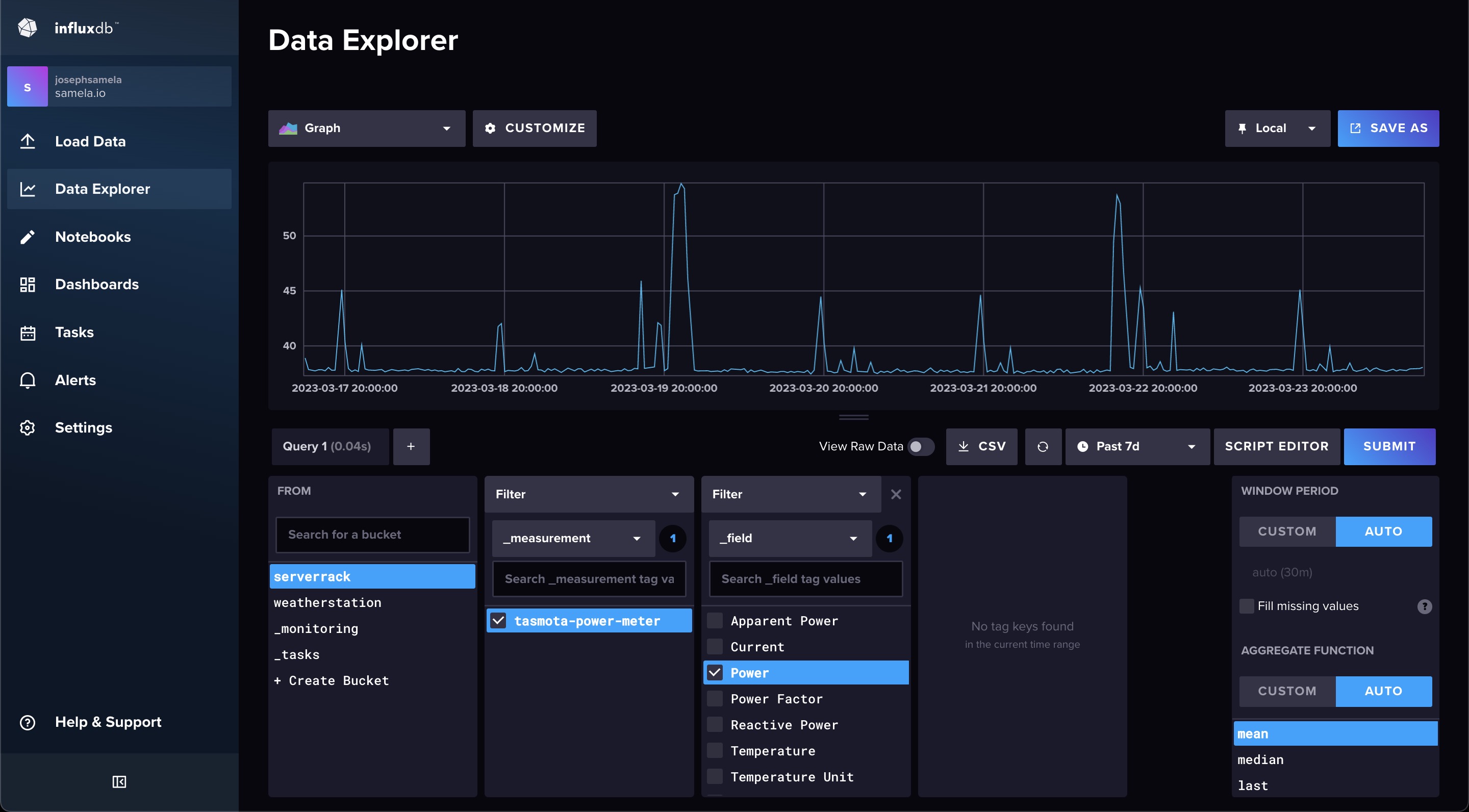1469x812 pixels.
Task: Open the Alerts bell section
Action: coord(74,380)
